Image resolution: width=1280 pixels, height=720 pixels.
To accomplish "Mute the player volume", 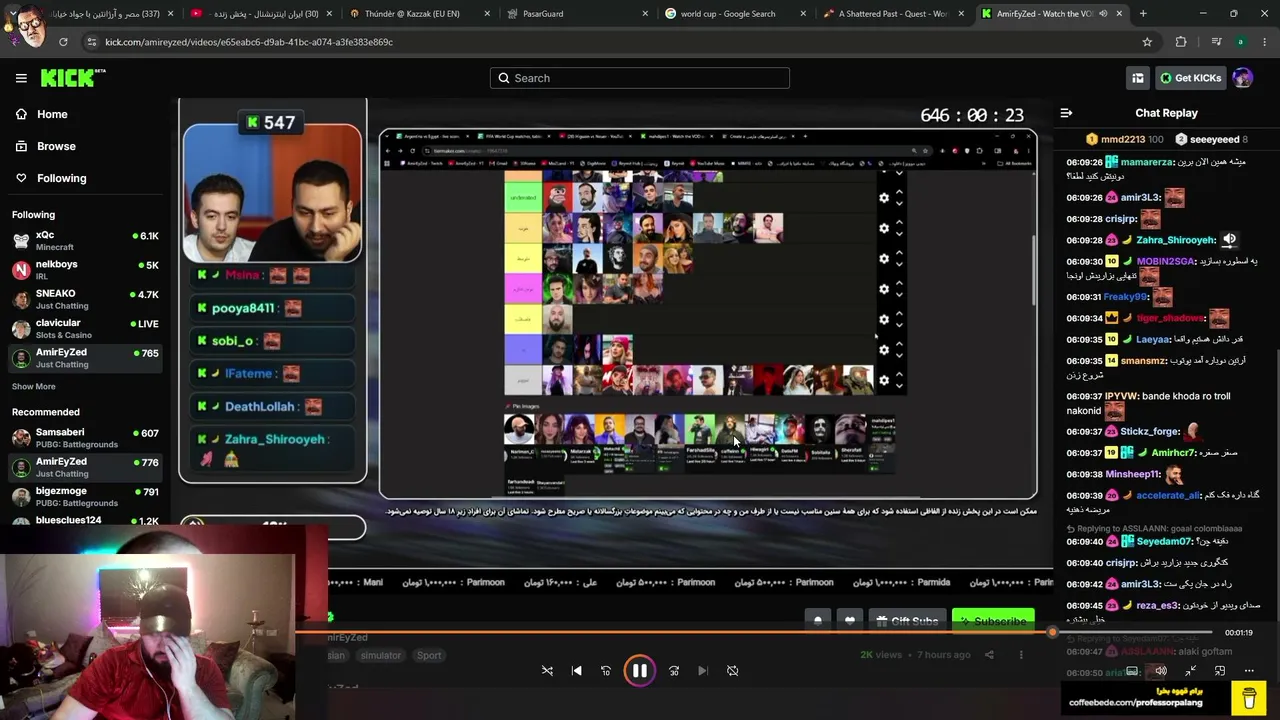I will coord(1160,671).
